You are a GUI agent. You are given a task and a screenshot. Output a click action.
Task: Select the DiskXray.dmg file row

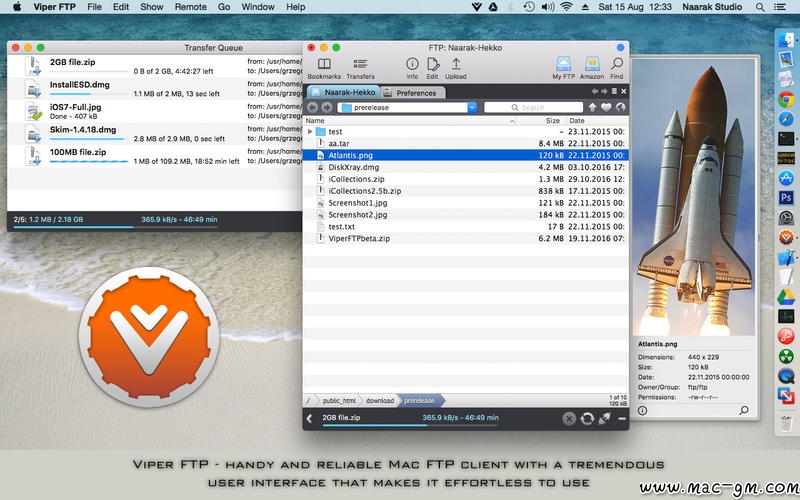(465, 167)
